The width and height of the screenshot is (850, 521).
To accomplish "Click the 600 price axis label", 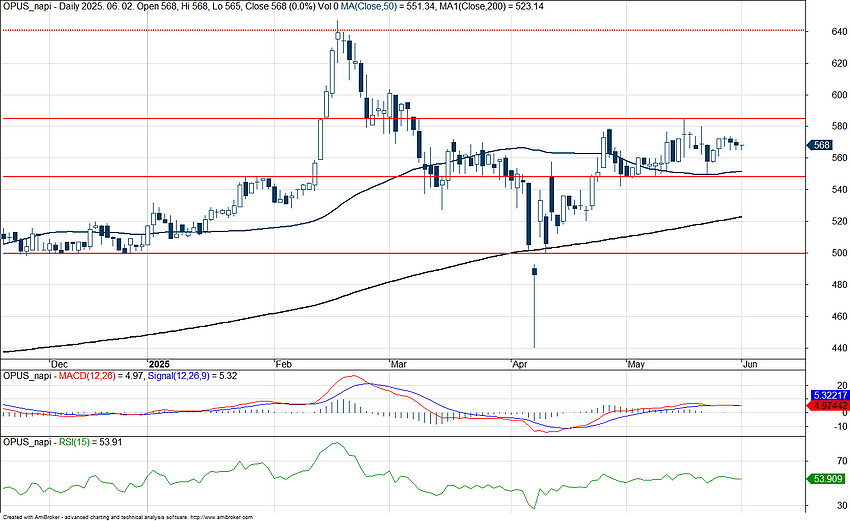I will (x=839, y=95).
